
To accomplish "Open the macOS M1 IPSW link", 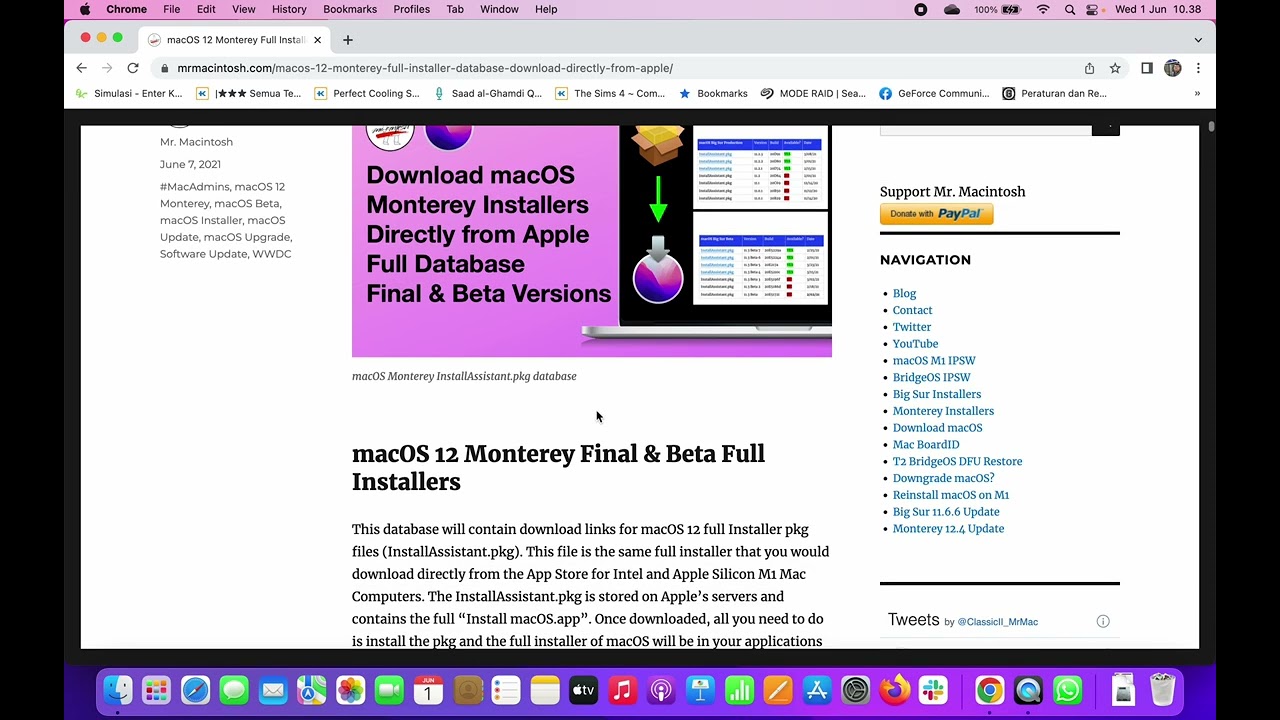I will (934, 360).
